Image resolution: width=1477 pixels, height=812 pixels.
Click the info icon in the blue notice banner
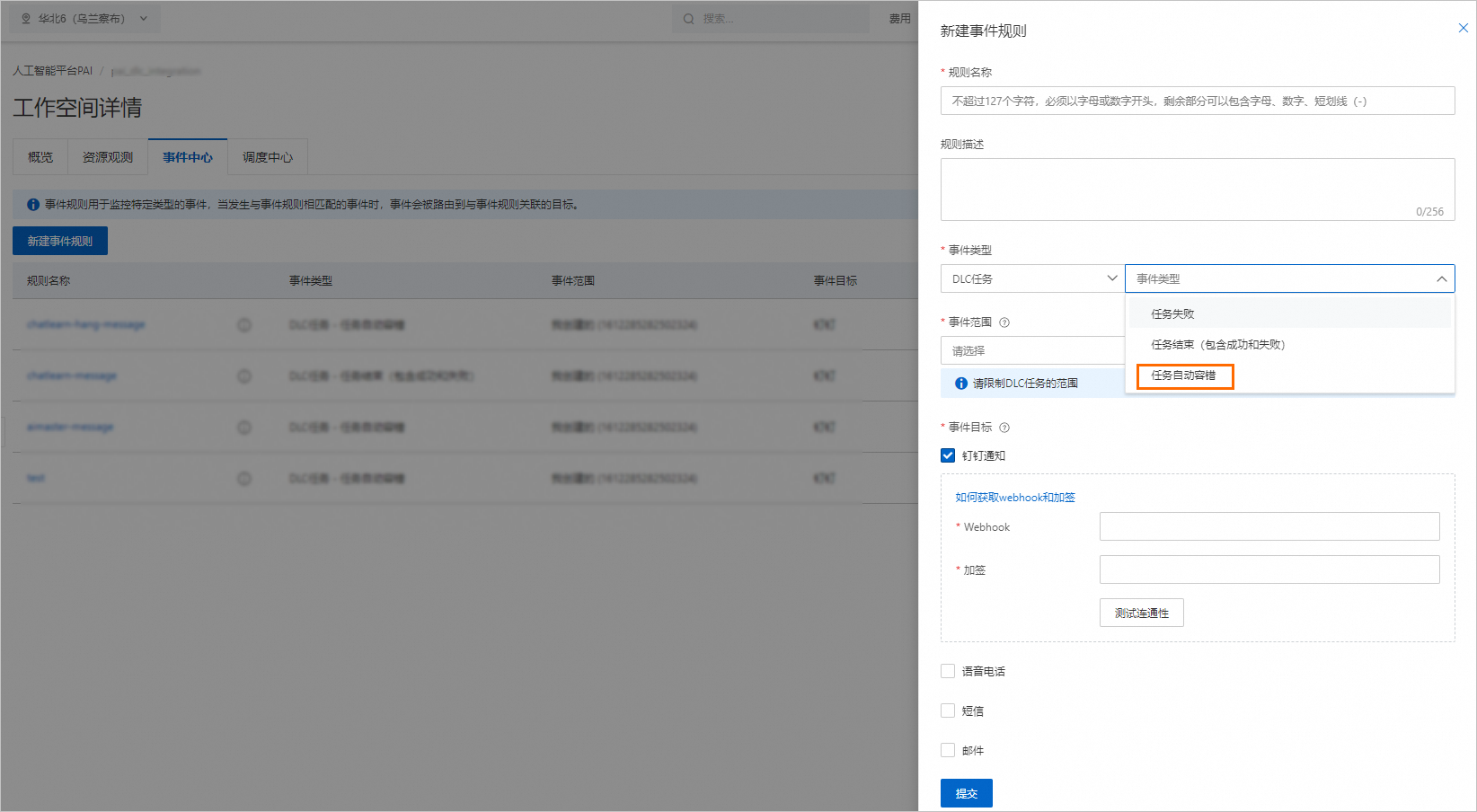[x=33, y=205]
